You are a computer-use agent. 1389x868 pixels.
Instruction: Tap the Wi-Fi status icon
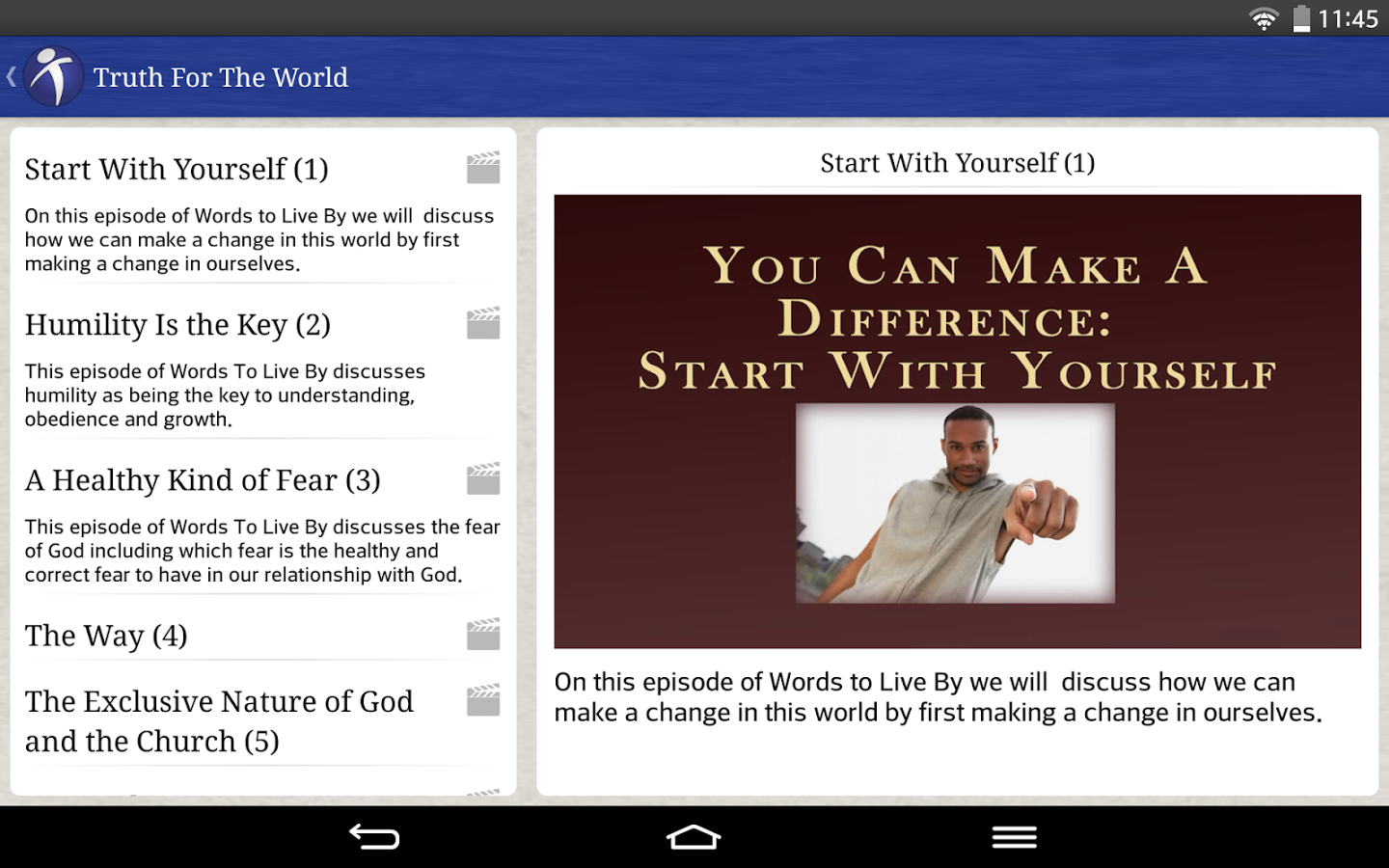pyautogui.click(x=1264, y=18)
